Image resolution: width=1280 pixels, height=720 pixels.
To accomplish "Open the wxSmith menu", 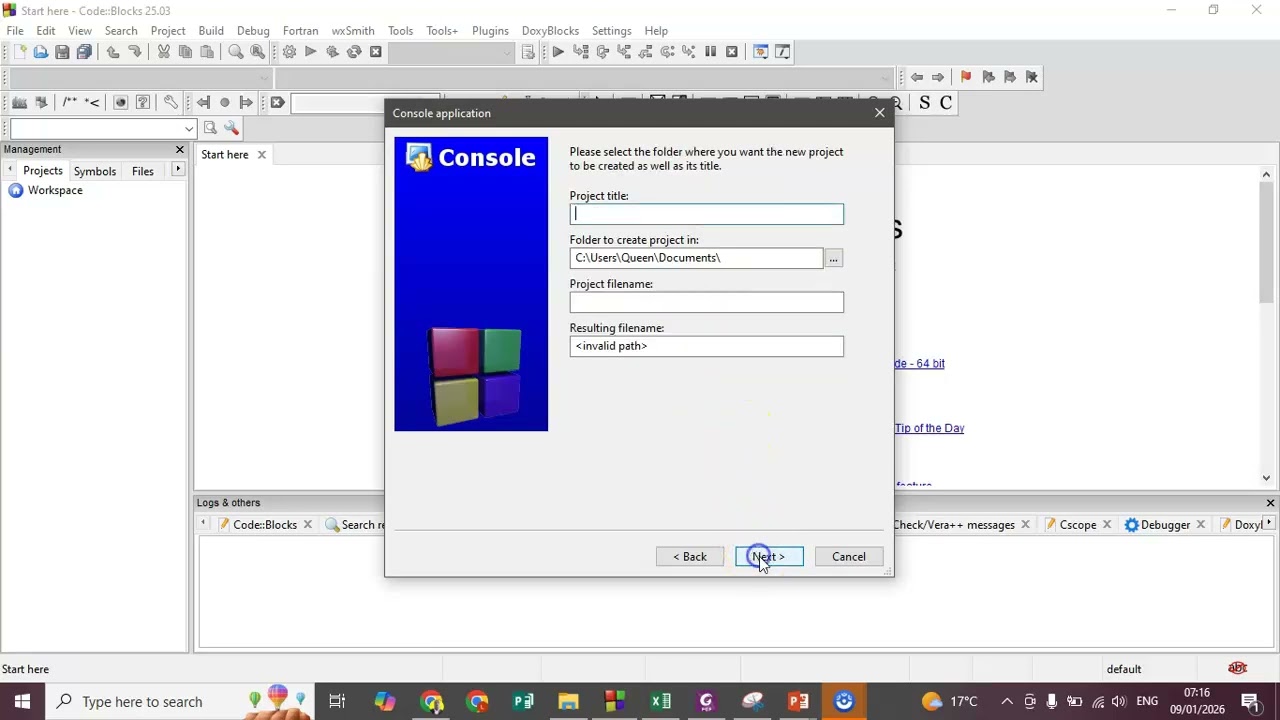I will 353,31.
